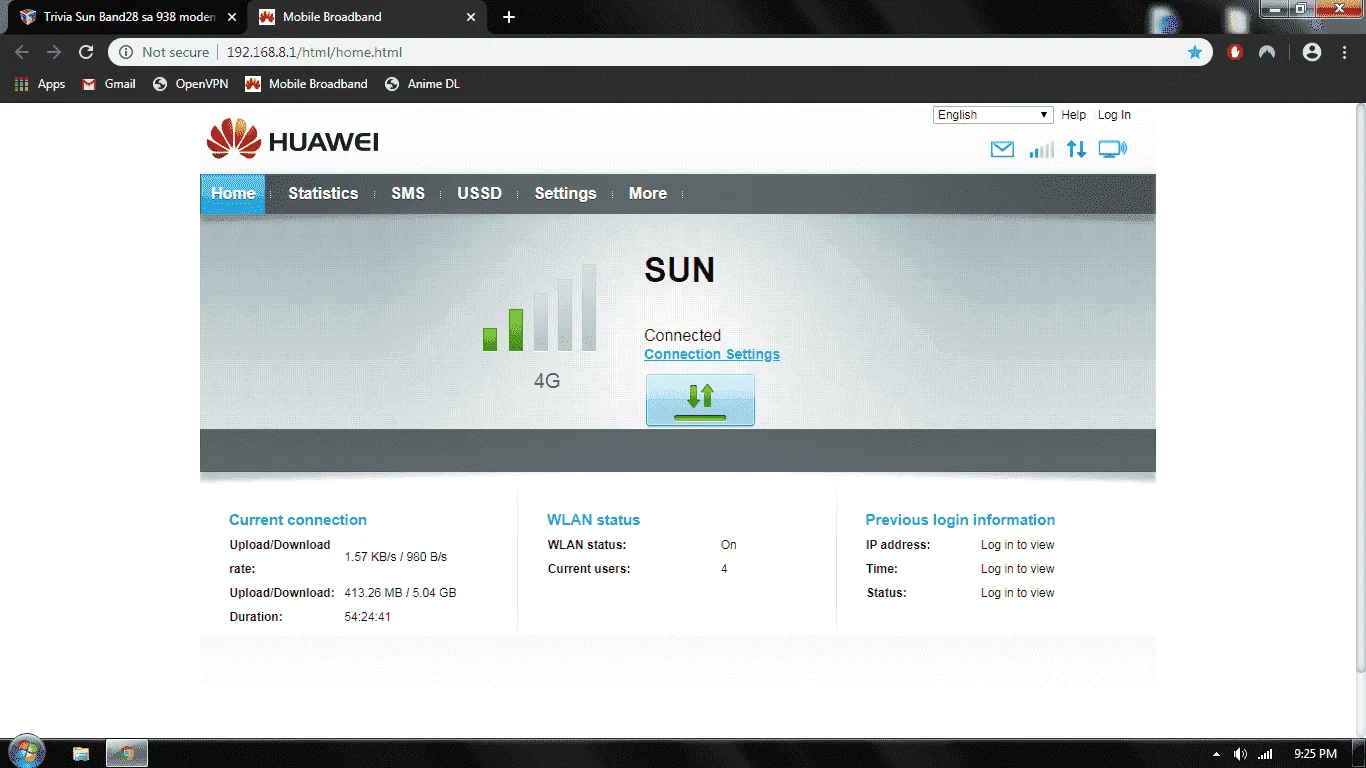
Task: Open the Gmail bookmark
Action: coord(108,84)
